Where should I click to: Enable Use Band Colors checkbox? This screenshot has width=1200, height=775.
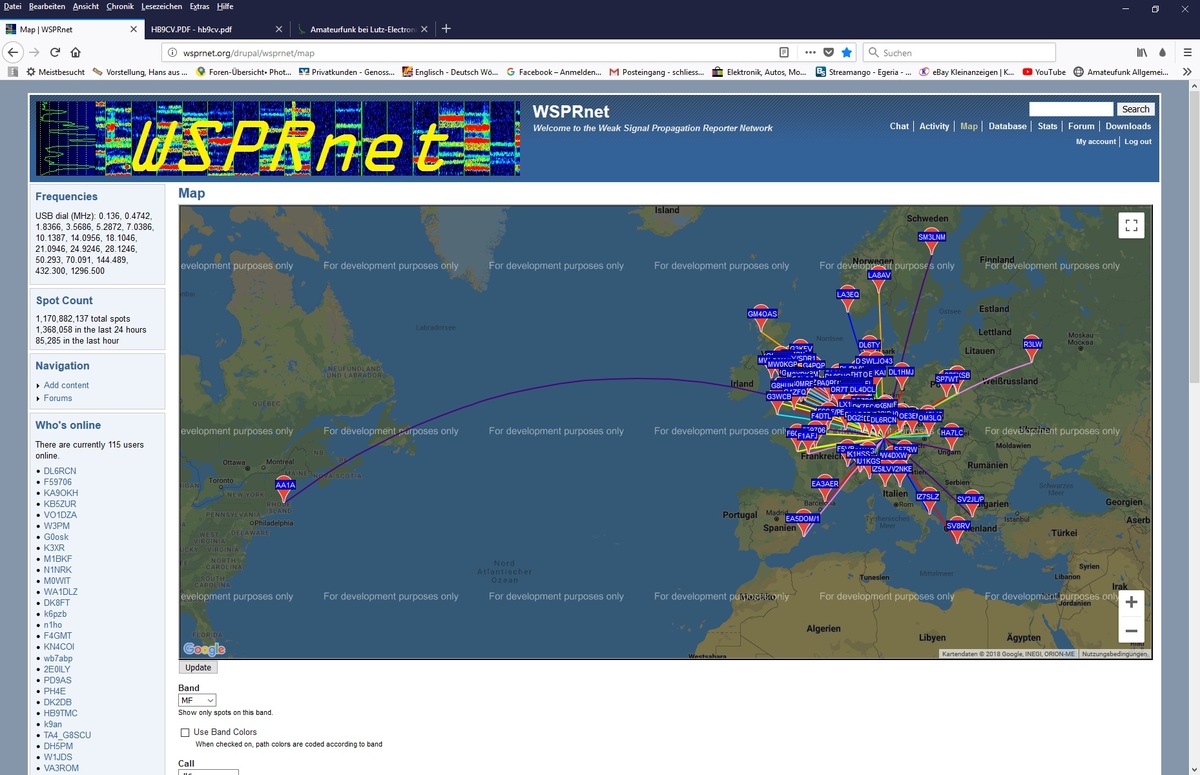[185, 732]
